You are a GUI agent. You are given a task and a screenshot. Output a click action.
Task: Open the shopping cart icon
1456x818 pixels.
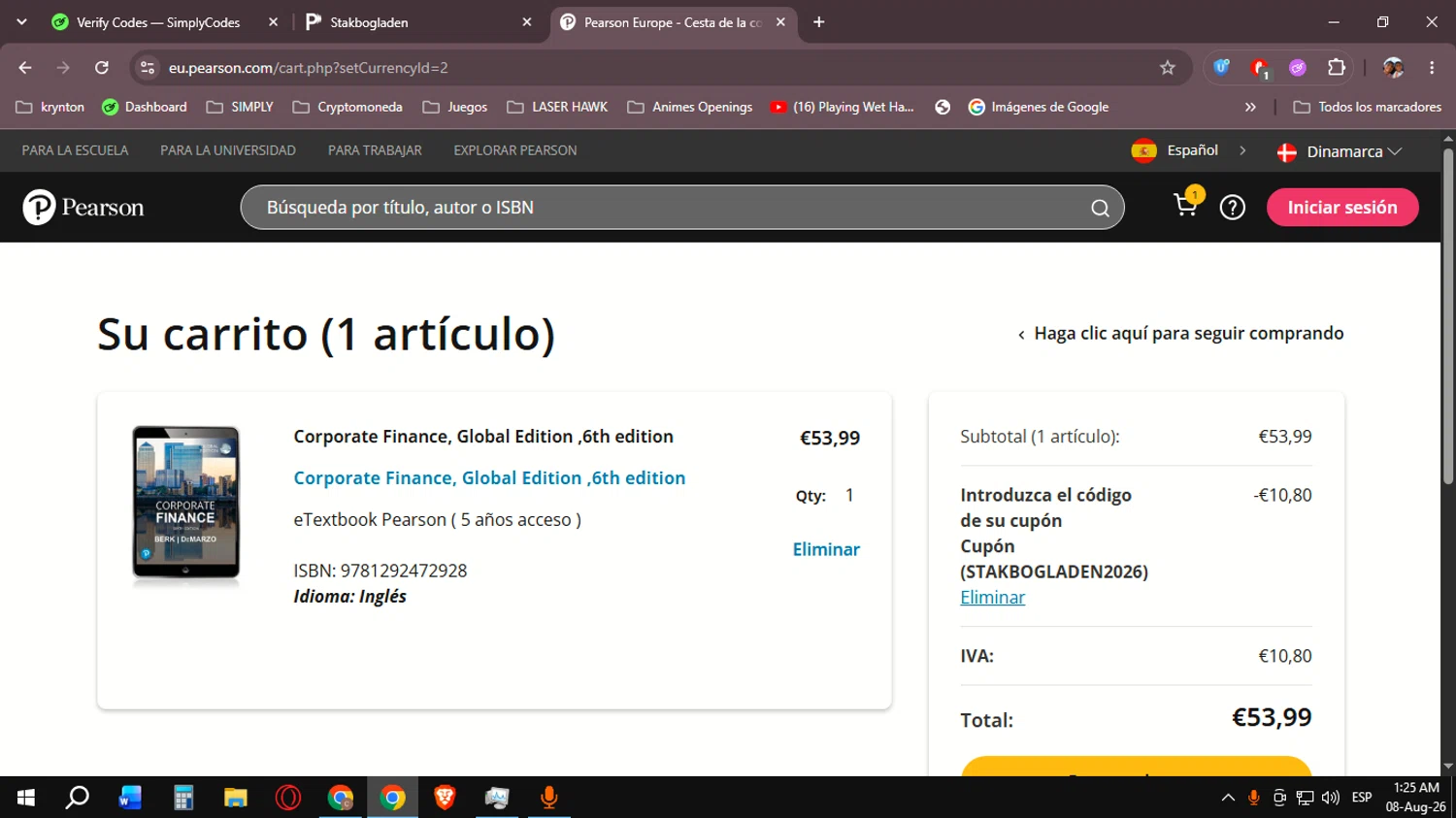pyautogui.click(x=1187, y=203)
